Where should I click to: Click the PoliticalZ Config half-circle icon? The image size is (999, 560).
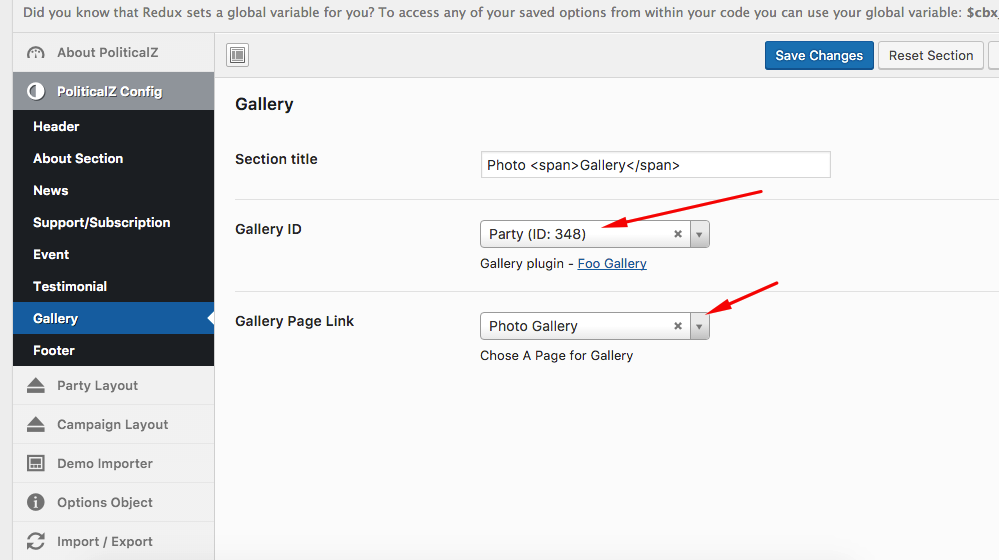pos(36,91)
